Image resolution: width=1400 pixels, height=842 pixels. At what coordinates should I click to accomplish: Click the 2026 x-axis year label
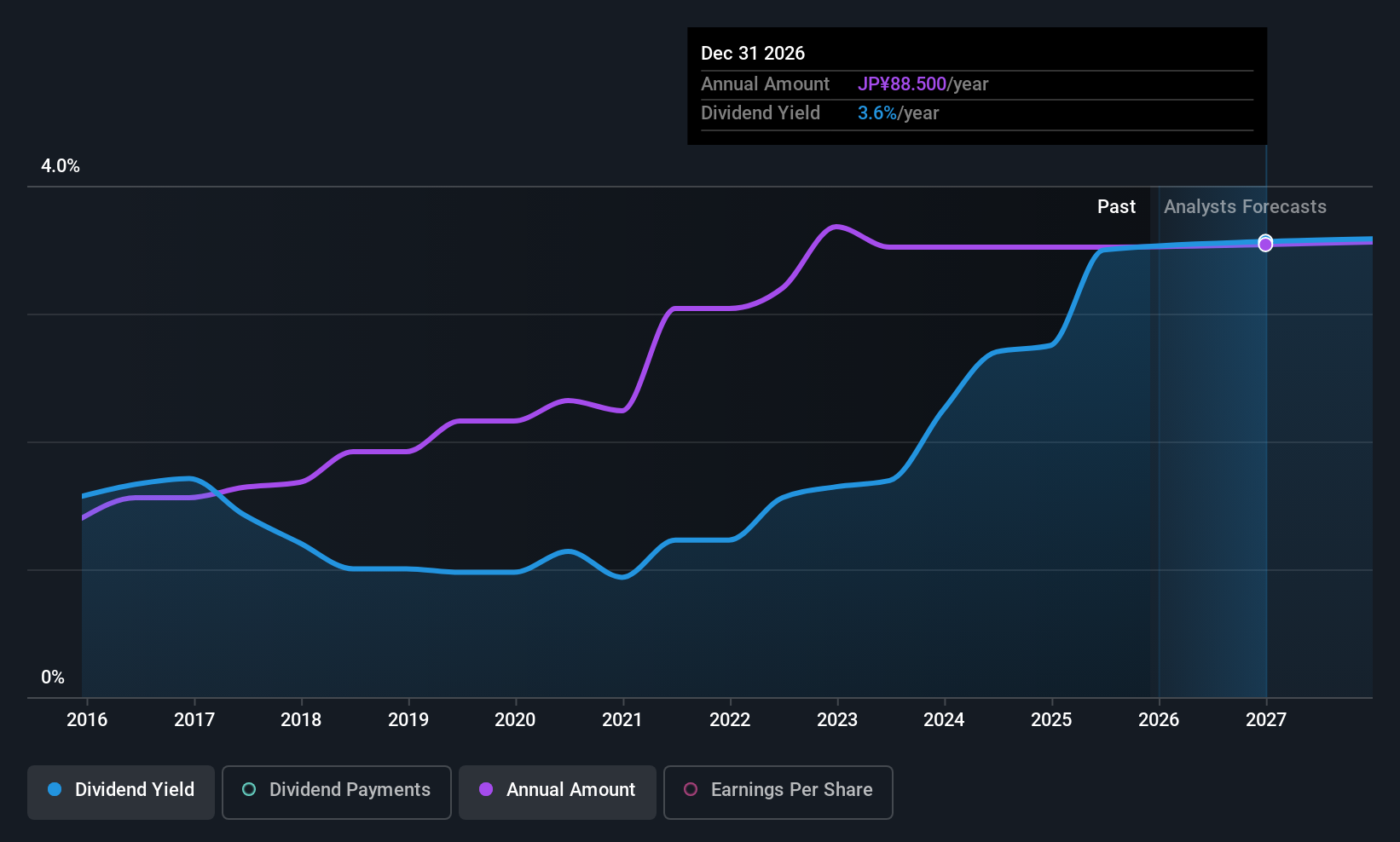(x=1159, y=720)
